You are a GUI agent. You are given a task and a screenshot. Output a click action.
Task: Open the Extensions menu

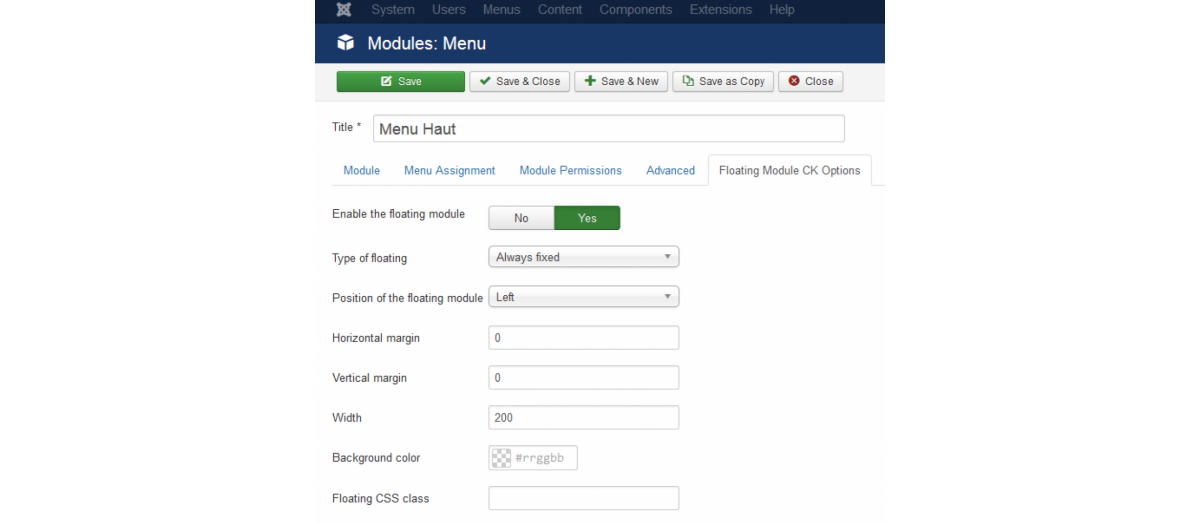(721, 10)
